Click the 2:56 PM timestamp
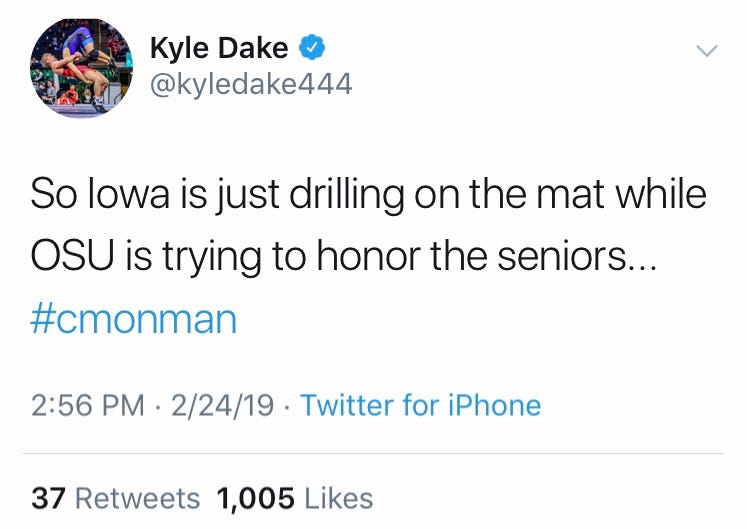This screenshot has height=529, width=747. 88,405
